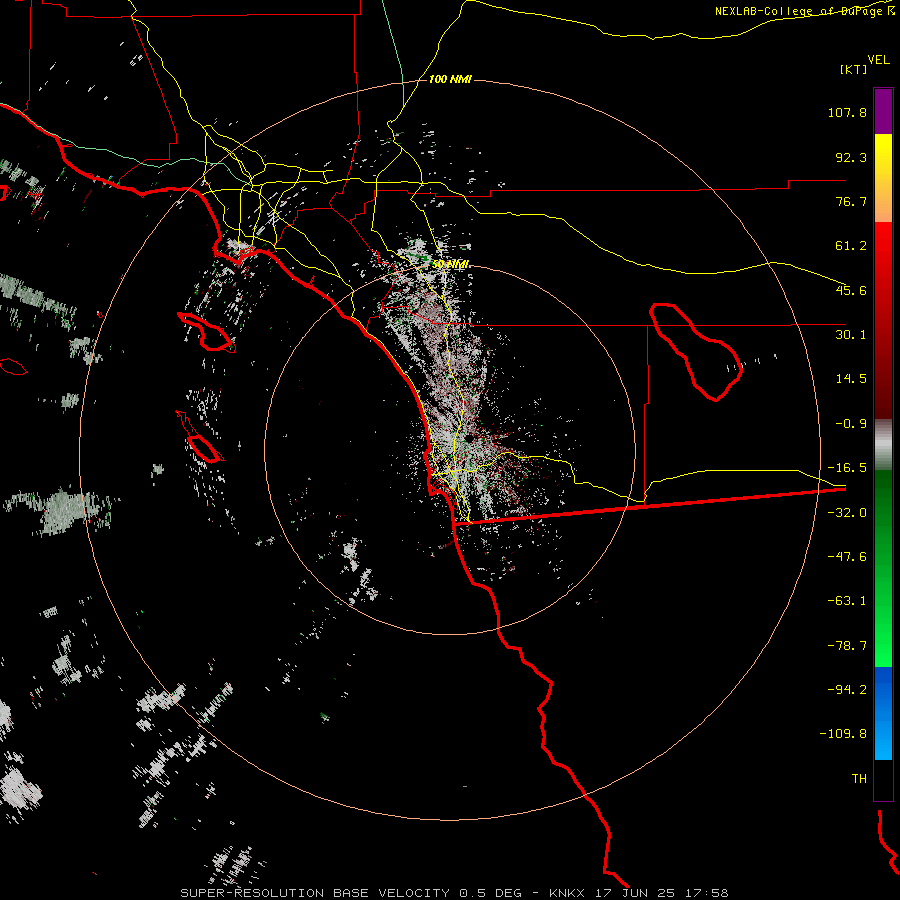Click the -78.7 velocity scale value
Viewport: 900px width, 900px height.
tap(847, 646)
